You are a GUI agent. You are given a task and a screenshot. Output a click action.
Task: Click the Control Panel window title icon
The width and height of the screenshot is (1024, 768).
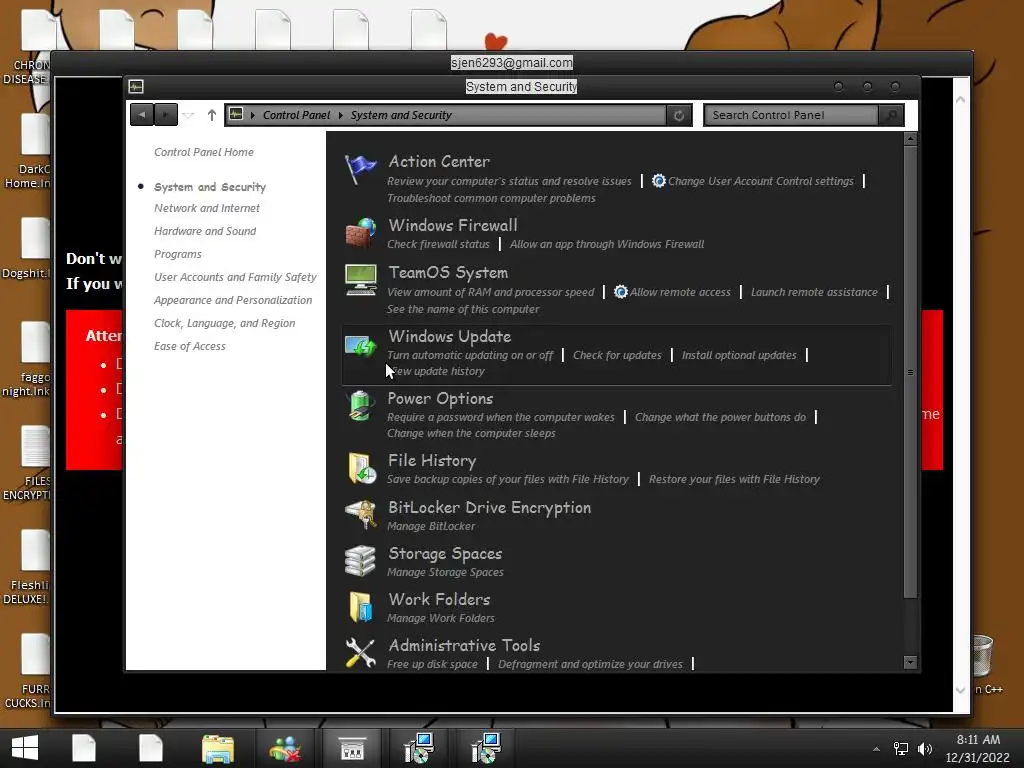point(136,86)
